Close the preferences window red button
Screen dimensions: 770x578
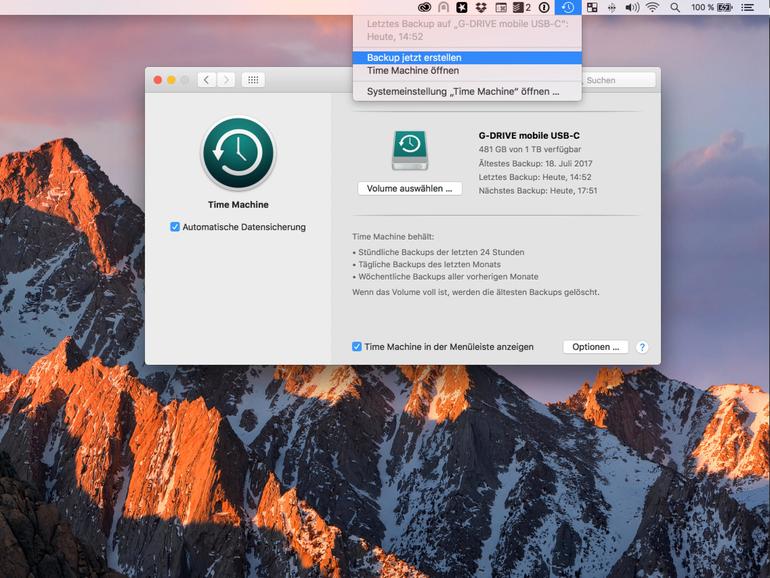tap(158, 80)
